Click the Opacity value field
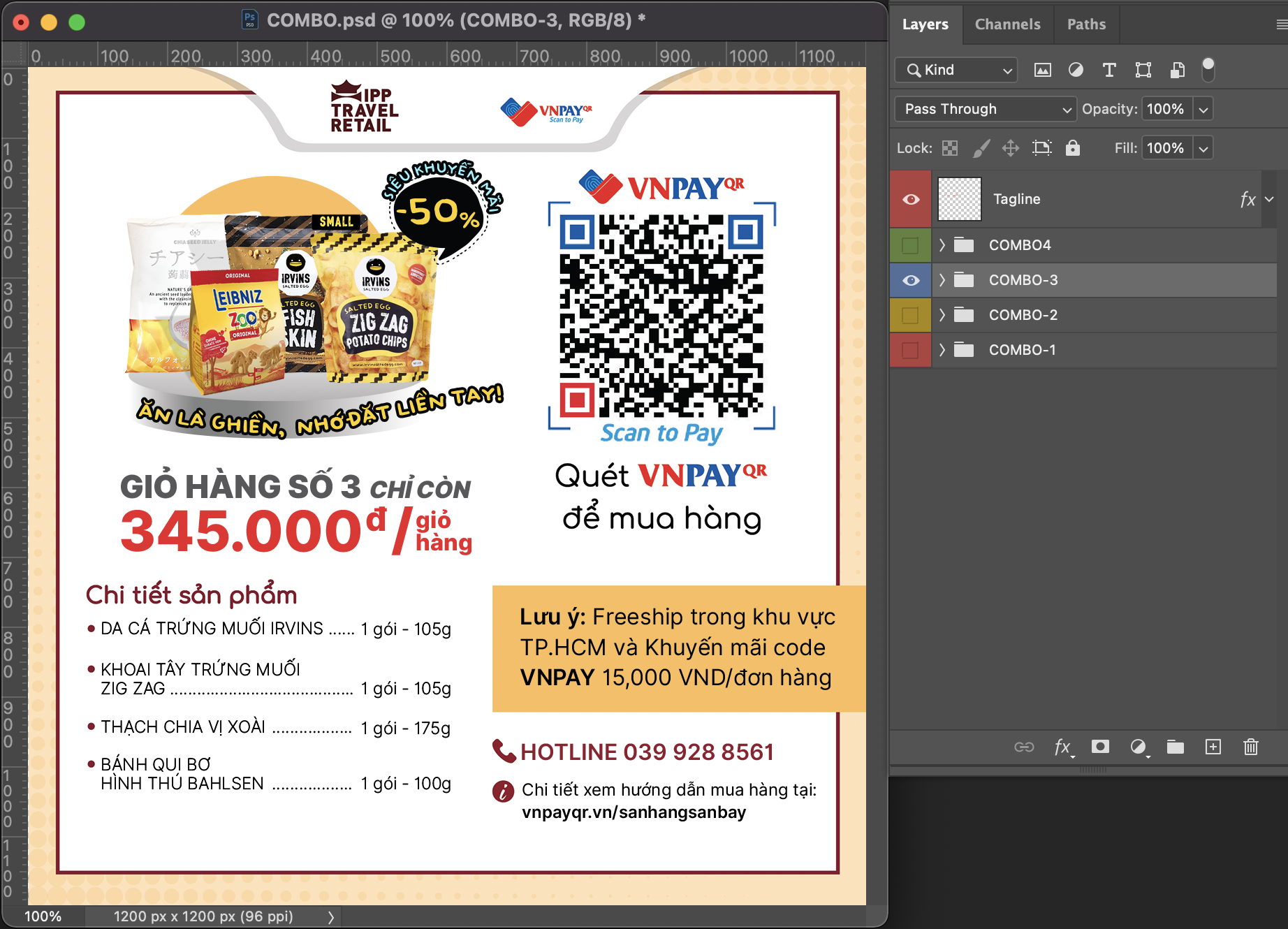Viewport: 1288px width, 929px height. point(1168,109)
